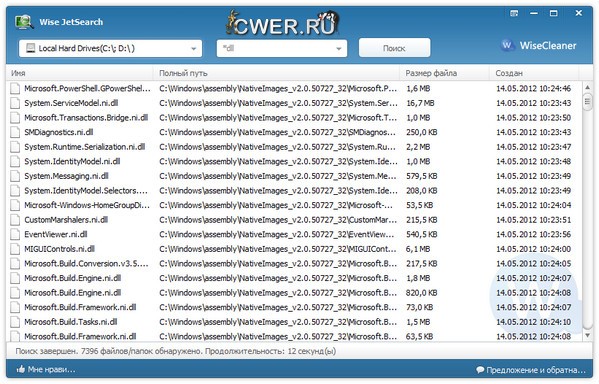The height and width of the screenshot is (384, 599).
Task: Click size 6,1 MB cell
Action: point(418,249)
